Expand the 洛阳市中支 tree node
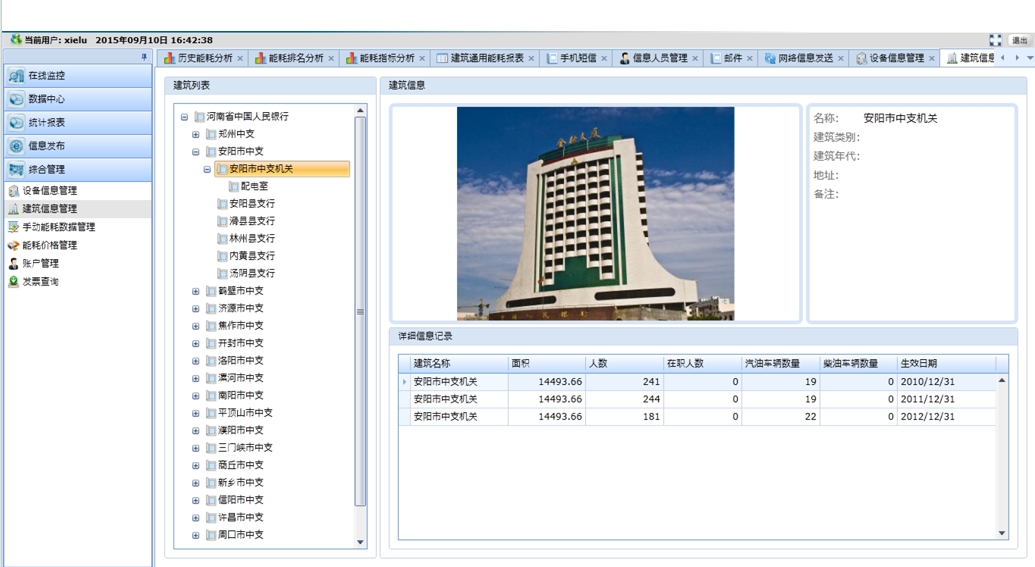This screenshot has width=1035, height=567. click(x=196, y=361)
